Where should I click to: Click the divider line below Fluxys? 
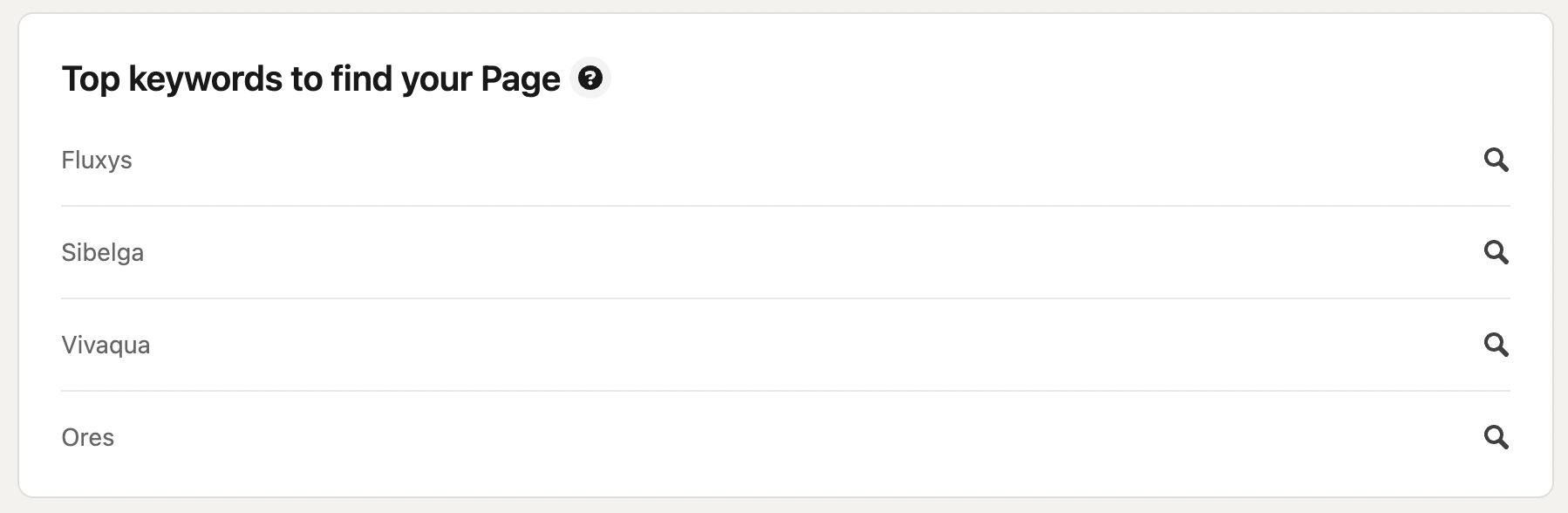785,206
